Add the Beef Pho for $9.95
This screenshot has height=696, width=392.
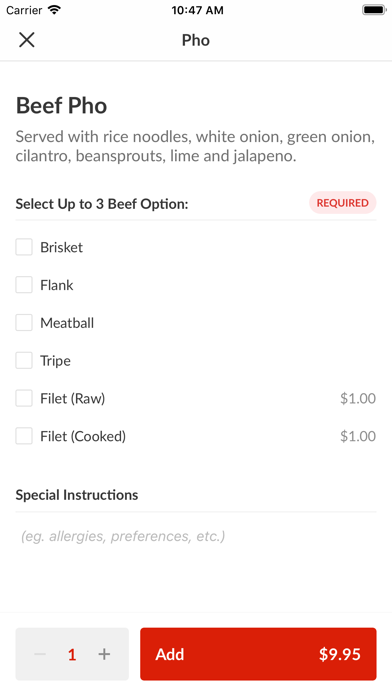258,654
